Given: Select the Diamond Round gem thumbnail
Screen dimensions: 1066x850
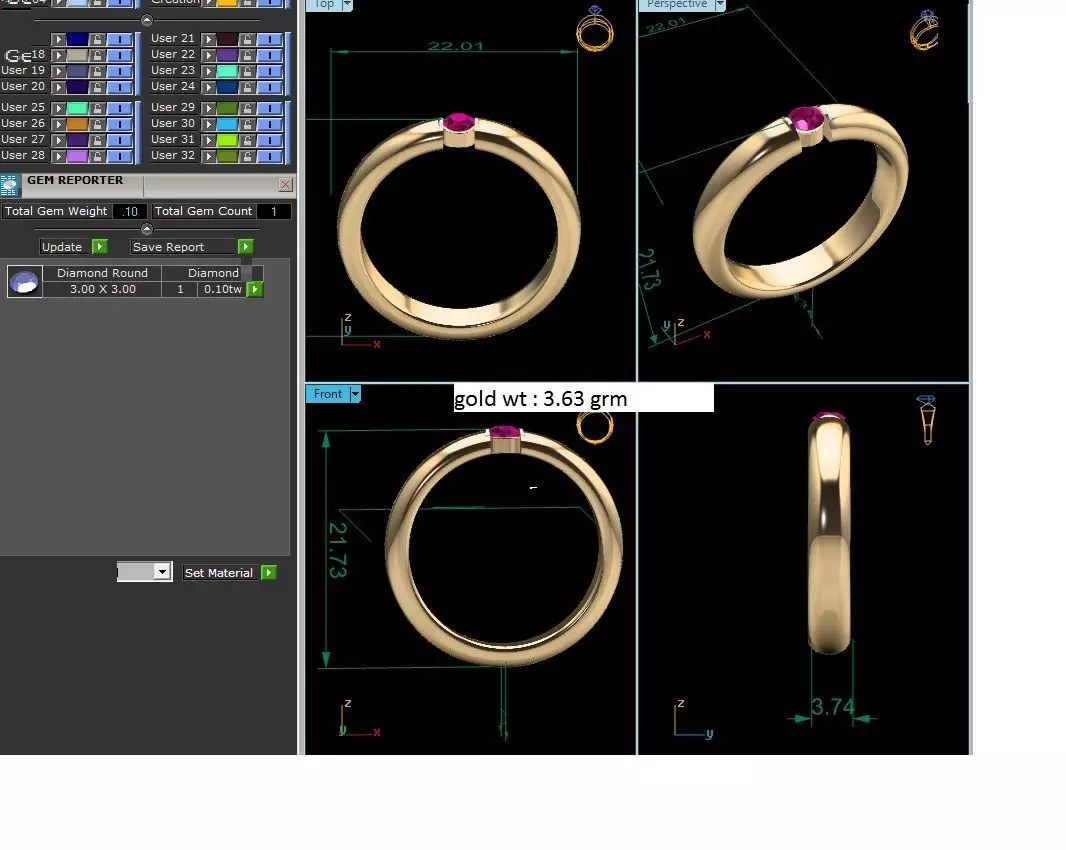Looking at the screenshot, I should [x=25, y=282].
